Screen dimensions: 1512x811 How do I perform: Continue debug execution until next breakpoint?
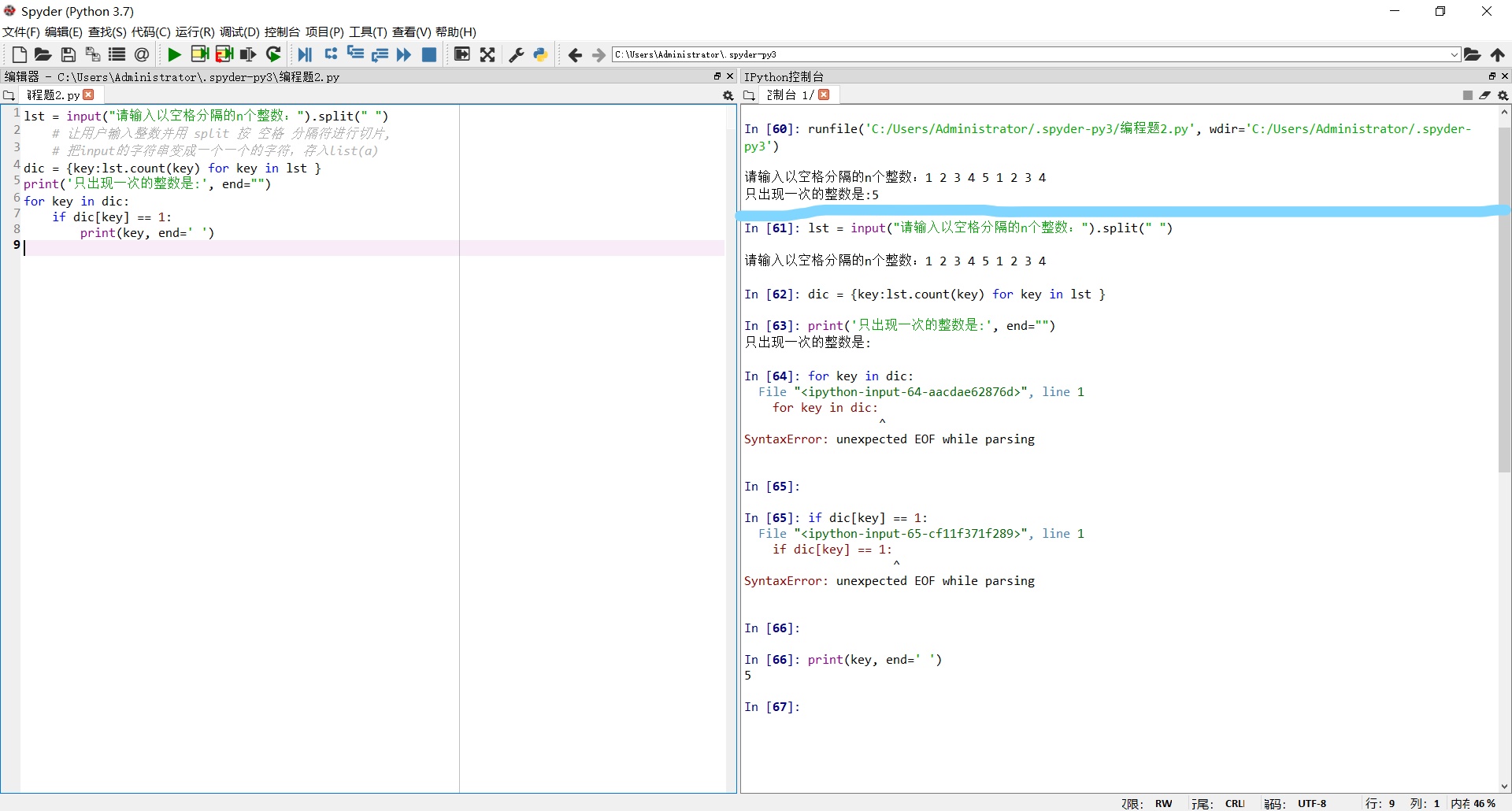coord(404,54)
